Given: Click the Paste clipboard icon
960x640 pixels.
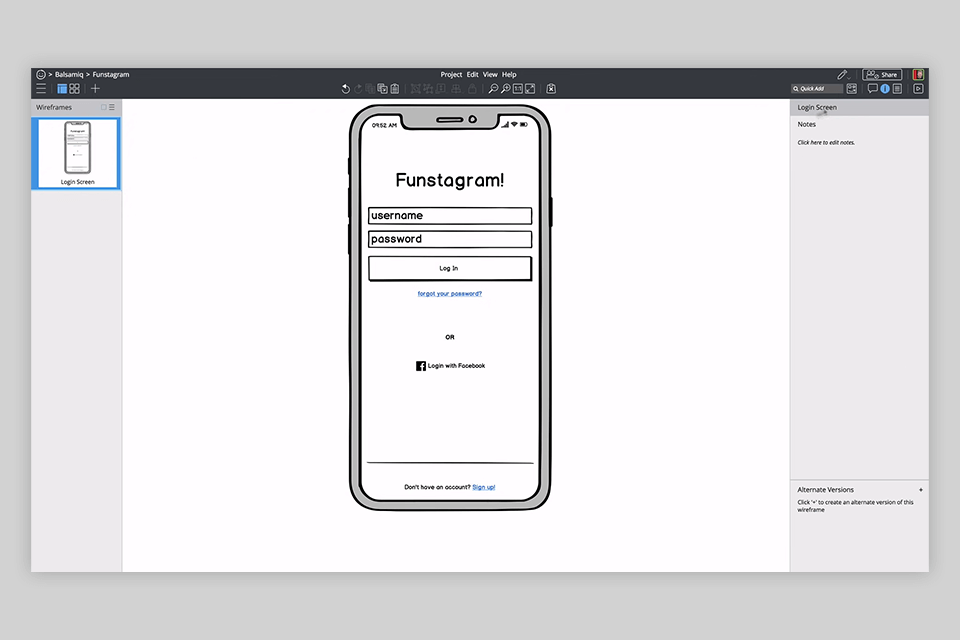Looking at the screenshot, I should (395, 89).
